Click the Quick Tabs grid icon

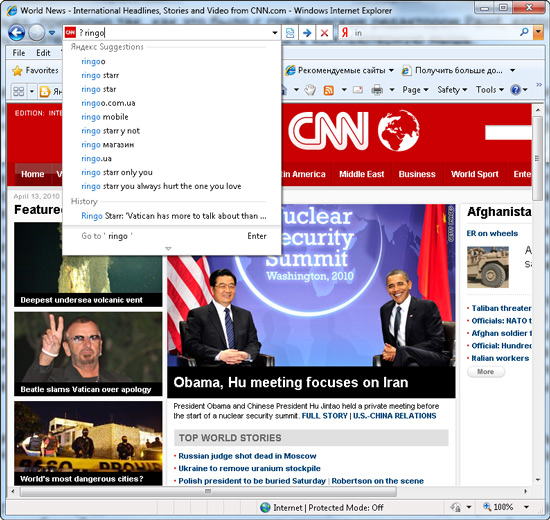pyautogui.click(x=18, y=91)
